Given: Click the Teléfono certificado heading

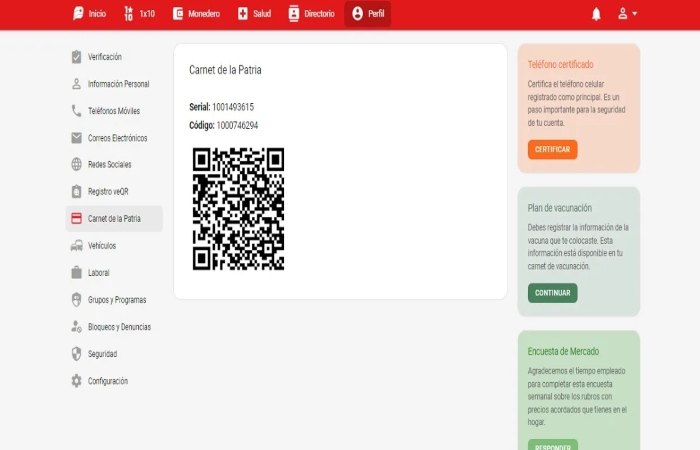Looking at the screenshot, I should [560, 65].
